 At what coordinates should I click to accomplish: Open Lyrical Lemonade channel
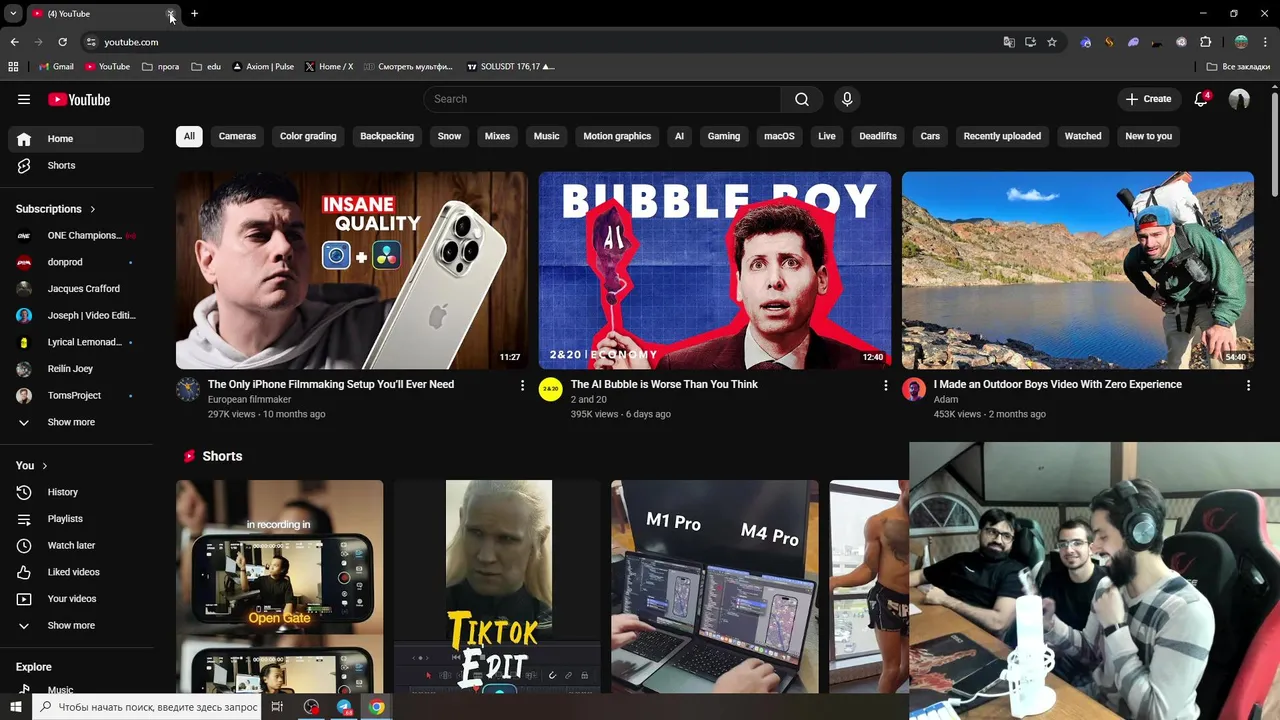click(x=76, y=342)
